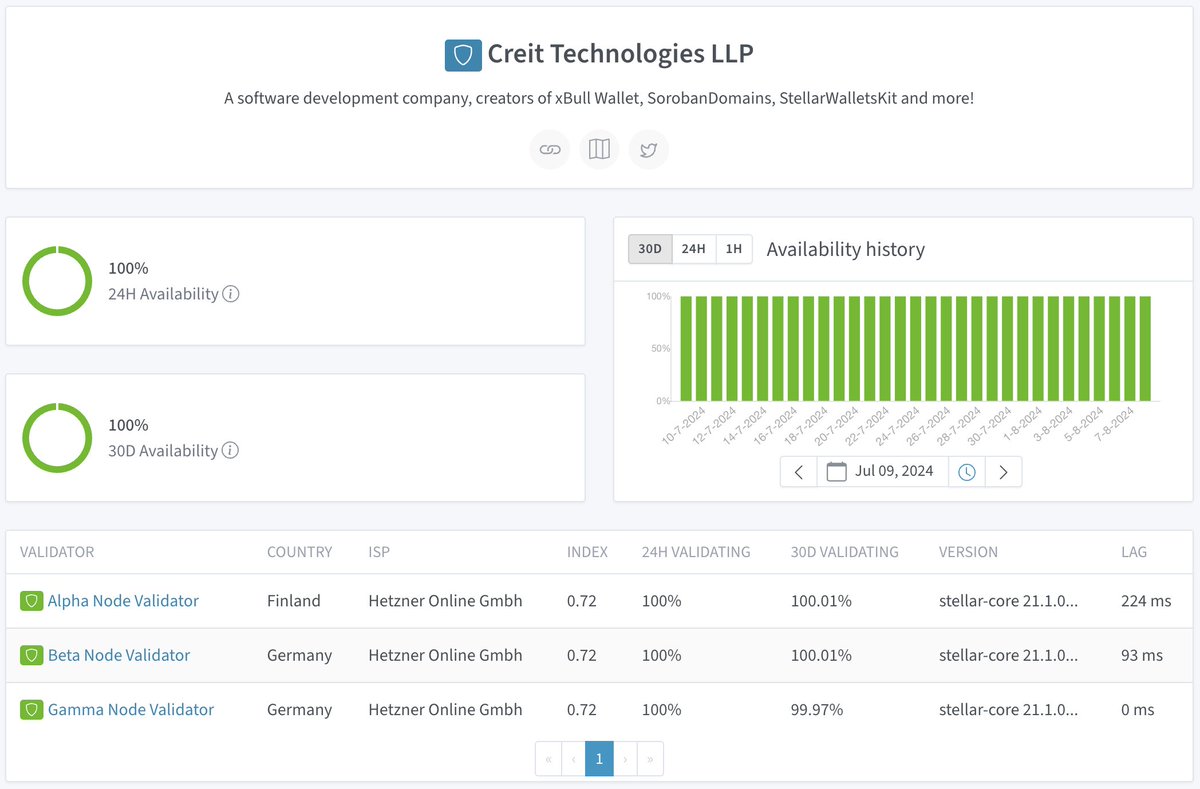Click shield icon for Beta Node Validator
Image resolution: width=1200 pixels, height=789 pixels.
pyautogui.click(x=31, y=655)
